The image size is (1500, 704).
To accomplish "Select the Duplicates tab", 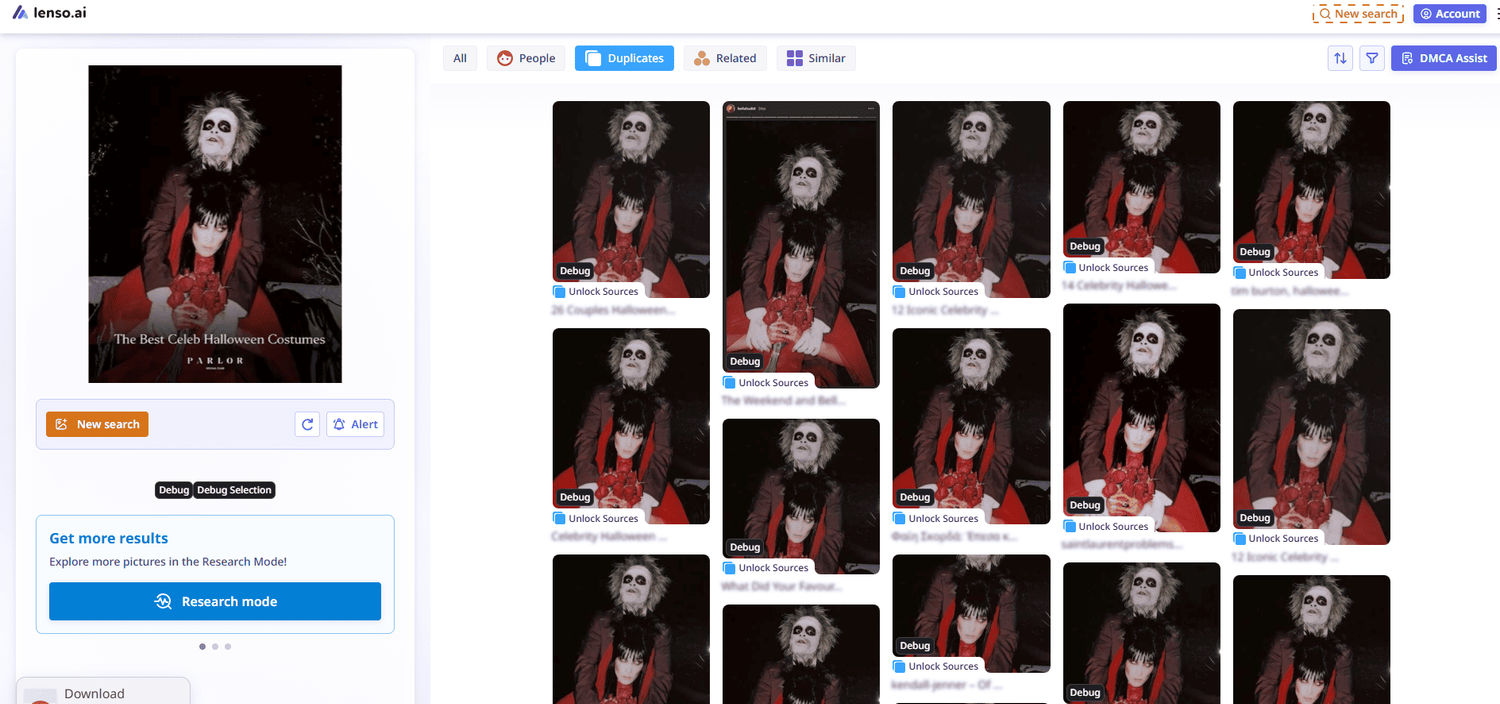I will click(x=624, y=58).
